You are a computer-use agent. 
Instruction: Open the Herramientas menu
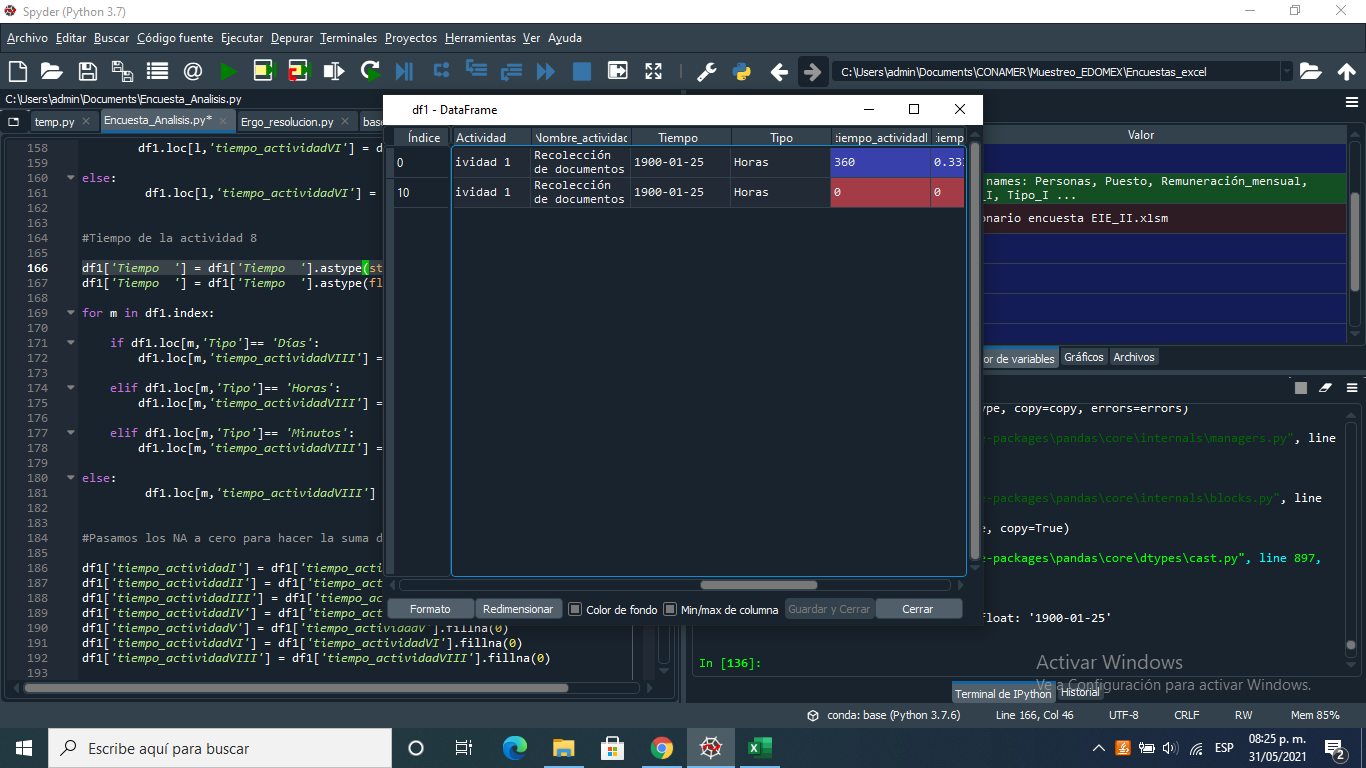click(x=480, y=38)
